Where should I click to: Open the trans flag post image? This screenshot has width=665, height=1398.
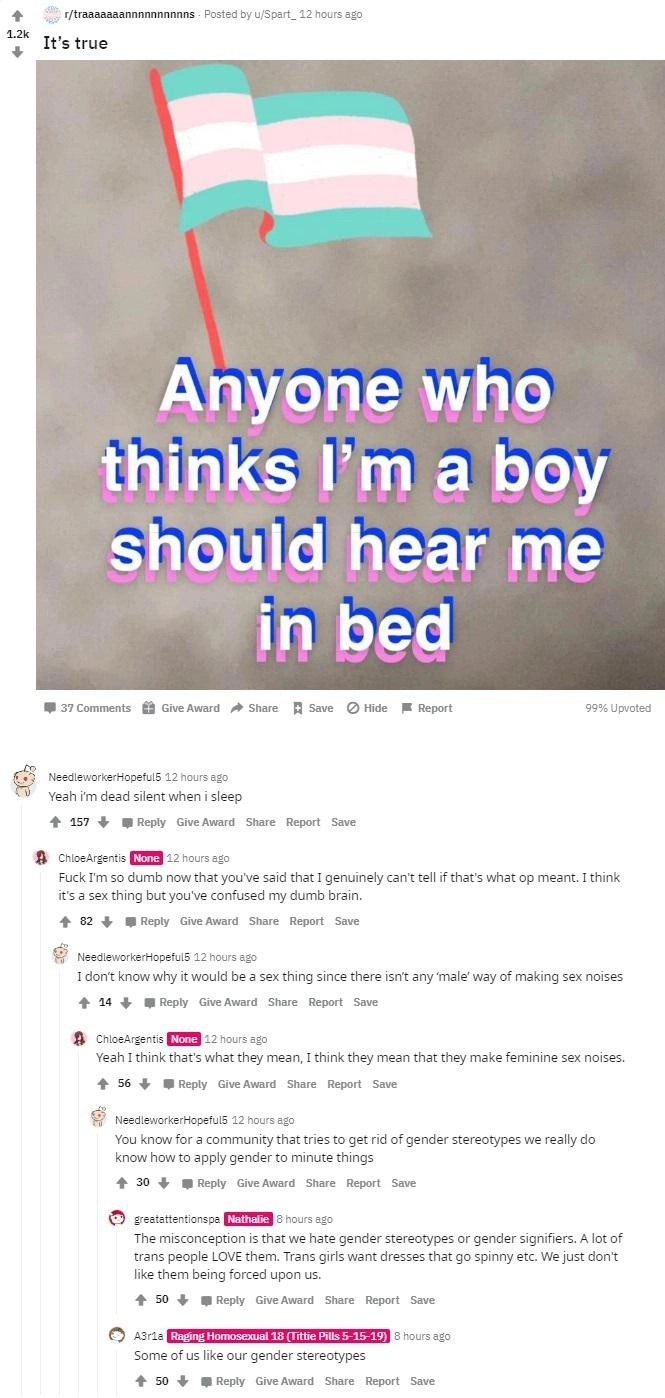350,374
